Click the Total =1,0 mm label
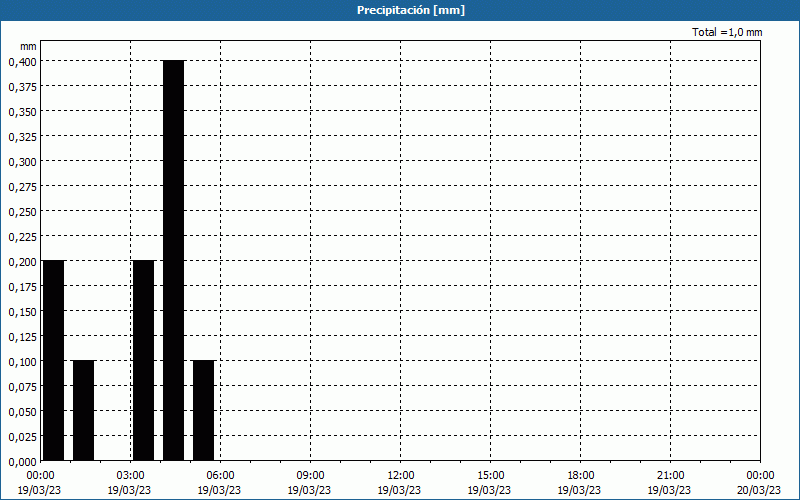Screen dimensions: 800x500 [727, 32]
